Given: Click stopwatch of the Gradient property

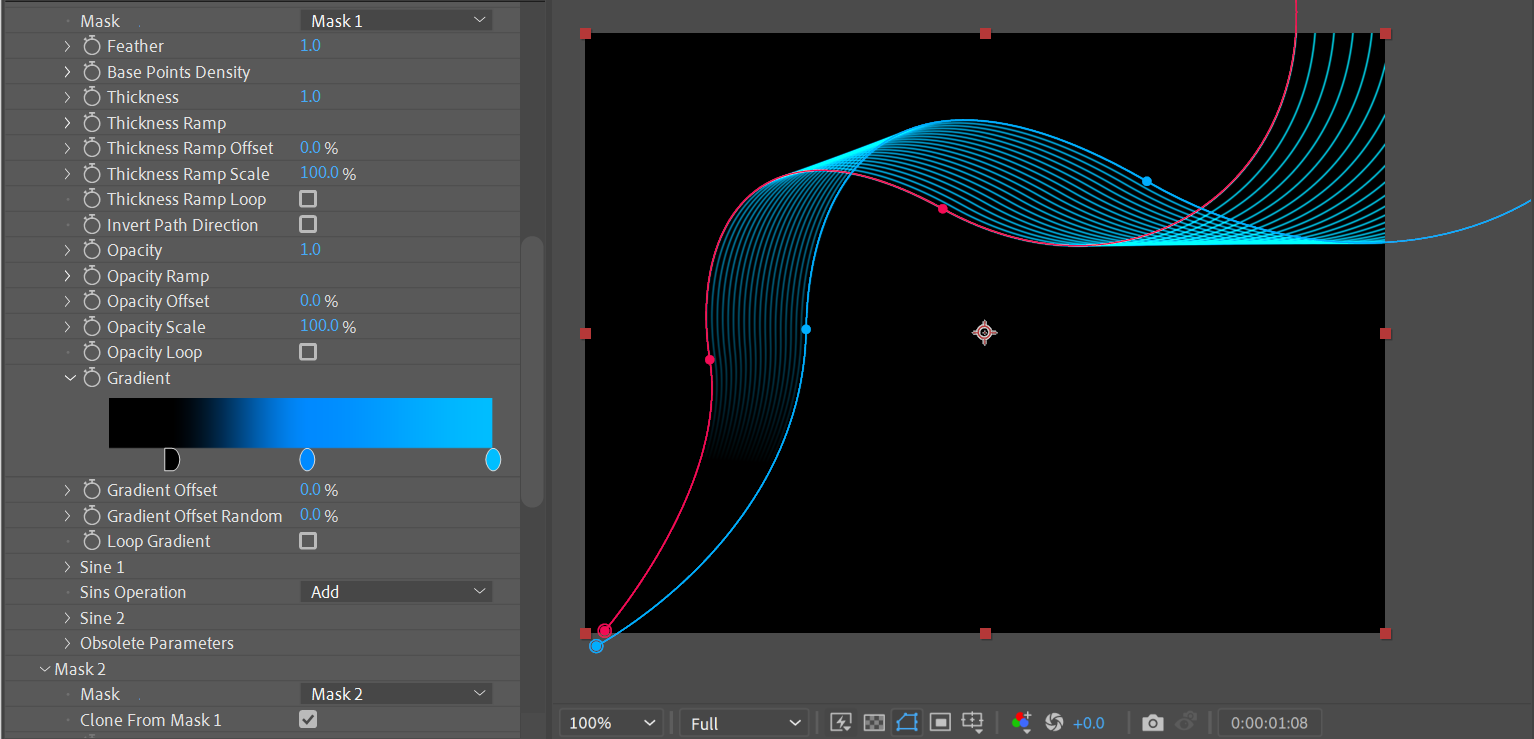Looking at the screenshot, I should [92, 378].
